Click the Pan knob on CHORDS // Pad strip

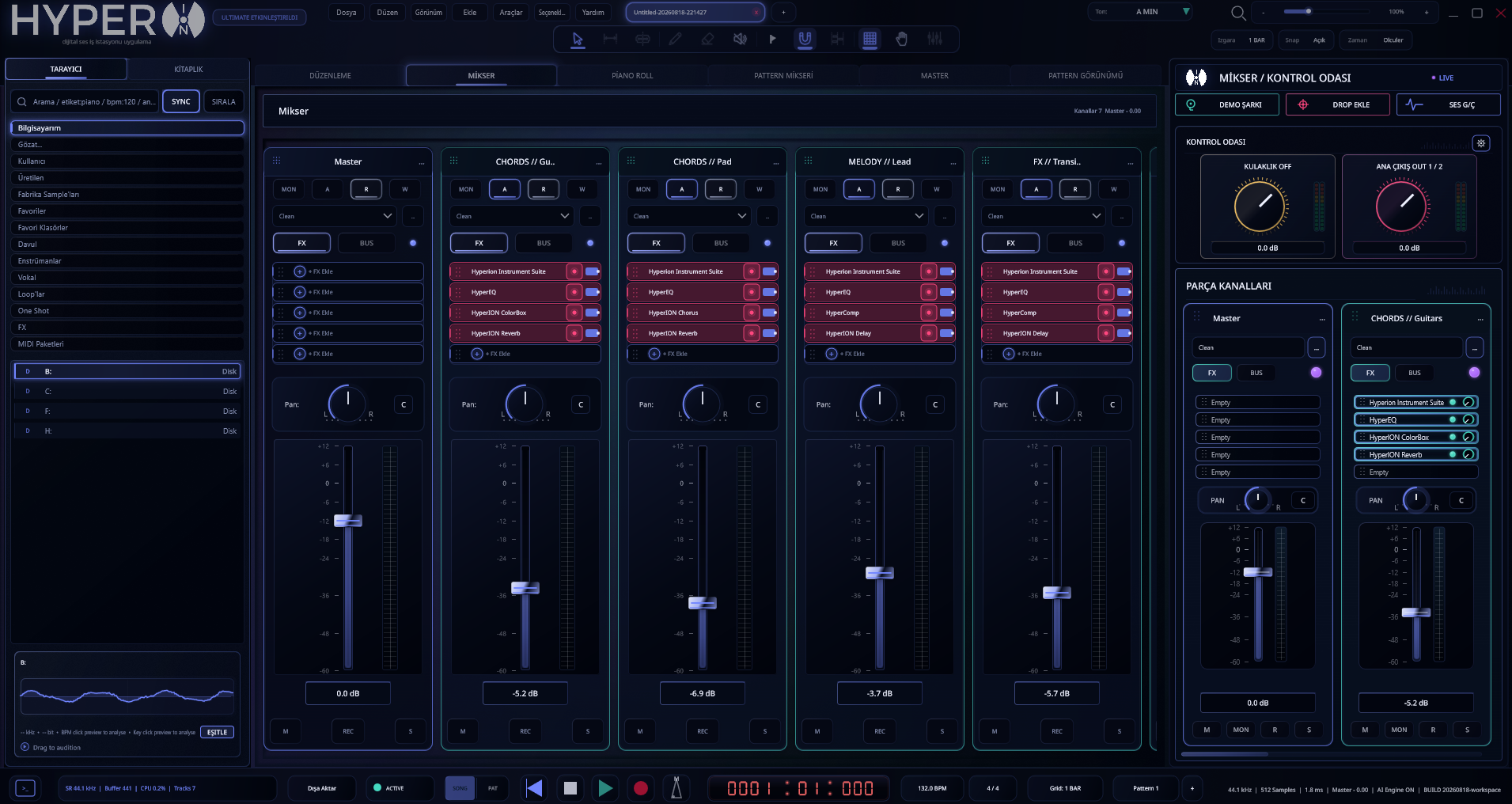click(x=702, y=404)
